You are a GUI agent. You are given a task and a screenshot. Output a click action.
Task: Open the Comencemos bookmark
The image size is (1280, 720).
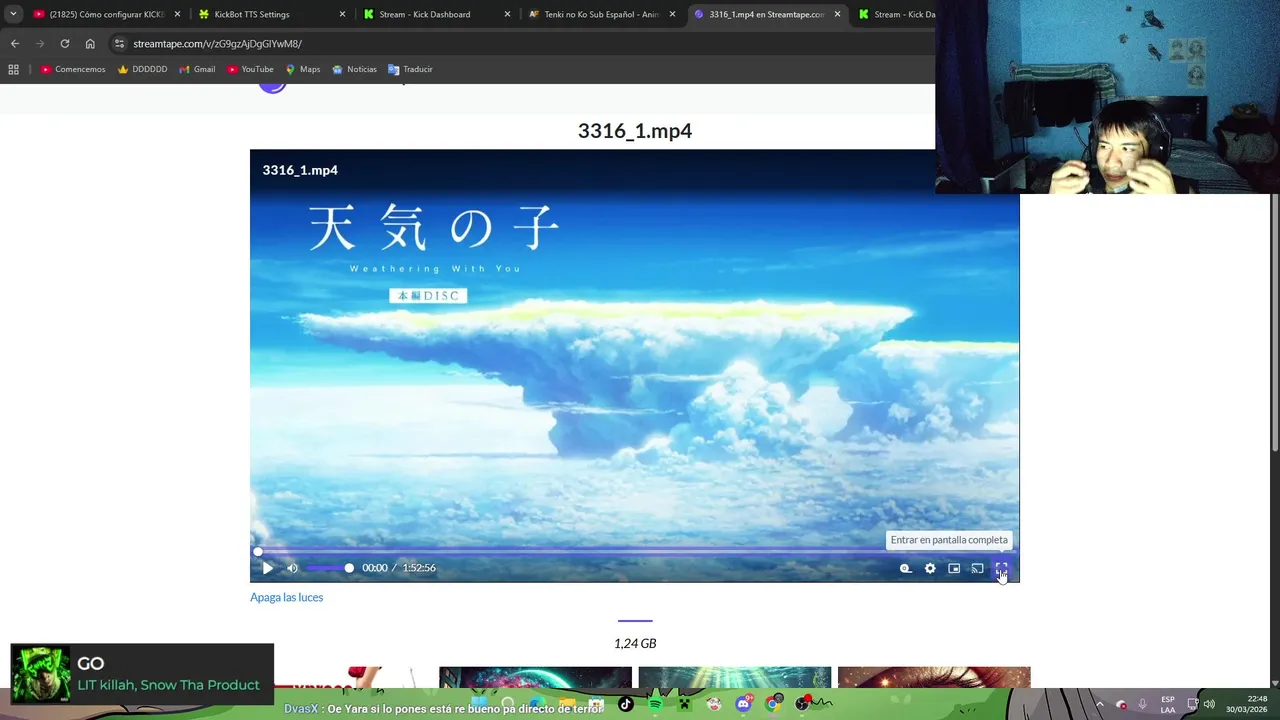point(73,69)
